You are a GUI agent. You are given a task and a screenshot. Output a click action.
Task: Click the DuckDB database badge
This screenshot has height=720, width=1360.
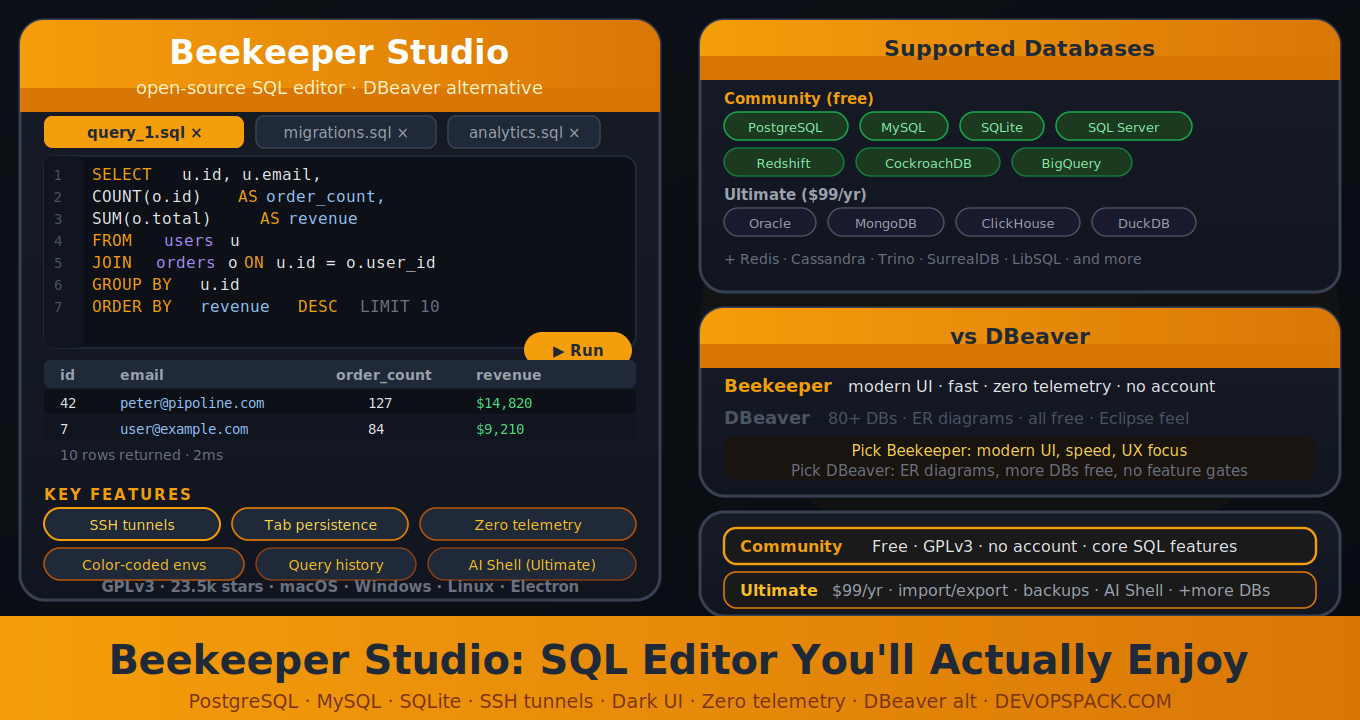(x=1144, y=222)
